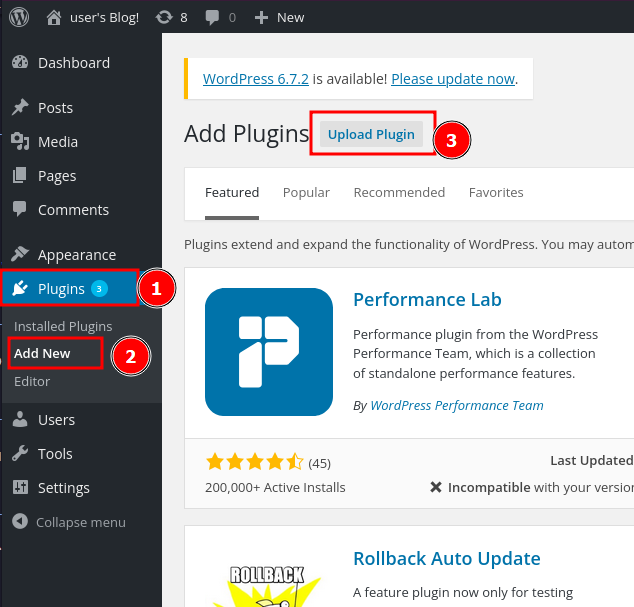
Task: Open the New content menu
Action: click(x=290, y=18)
